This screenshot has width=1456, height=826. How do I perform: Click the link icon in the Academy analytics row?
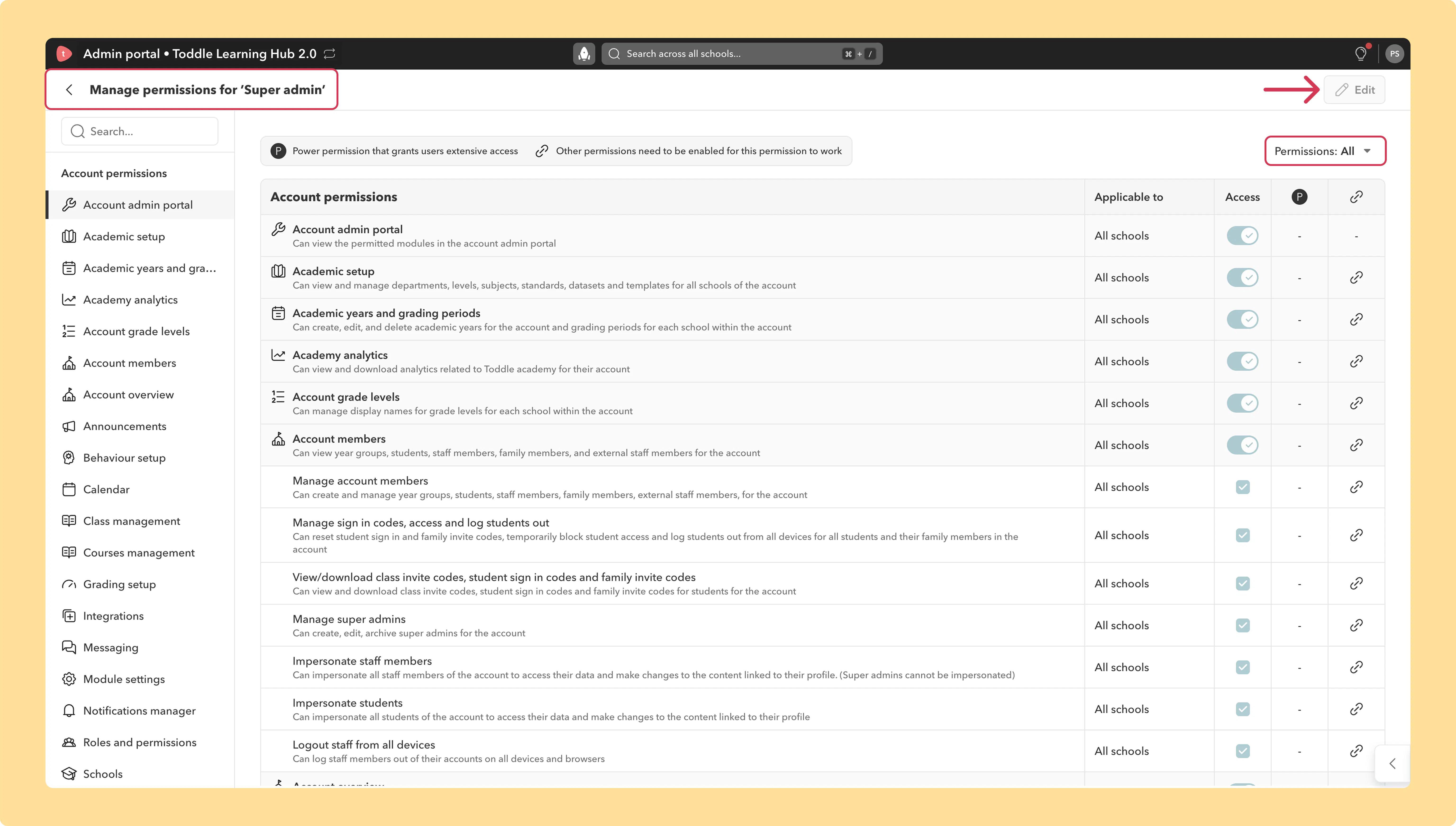pyautogui.click(x=1356, y=361)
